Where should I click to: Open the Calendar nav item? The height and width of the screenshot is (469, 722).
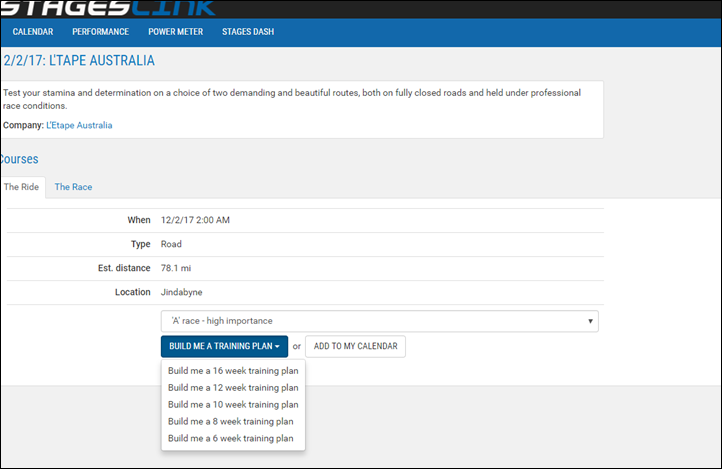(32, 32)
